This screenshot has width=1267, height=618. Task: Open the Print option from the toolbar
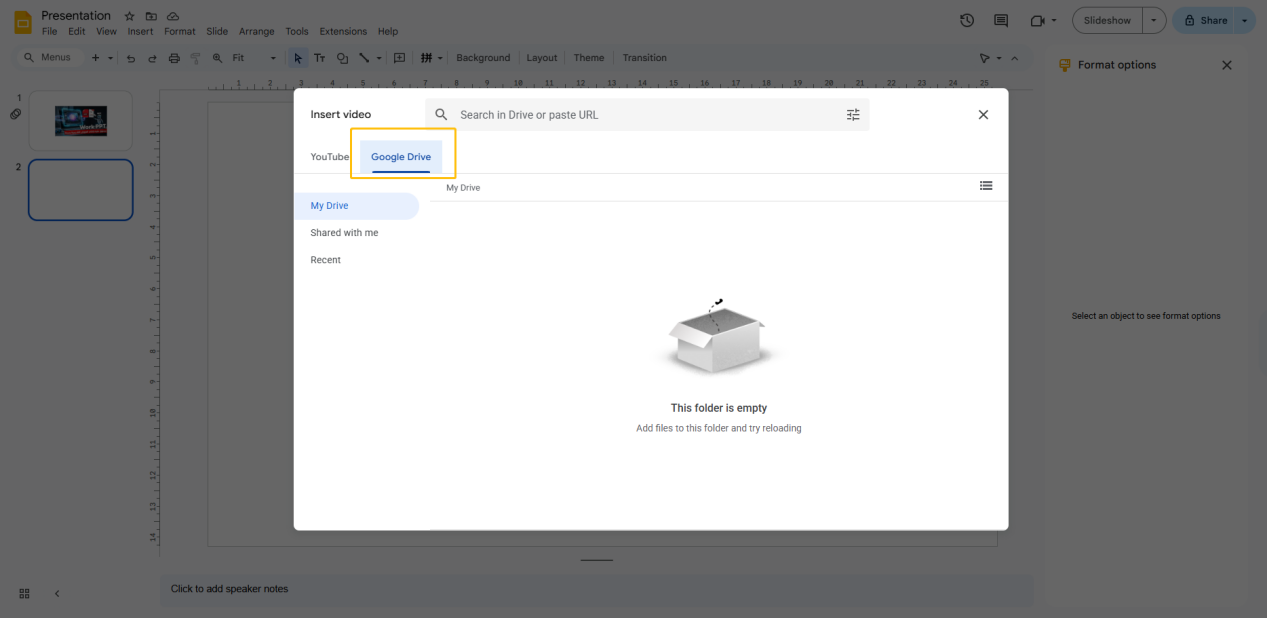[x=174, y=57]
